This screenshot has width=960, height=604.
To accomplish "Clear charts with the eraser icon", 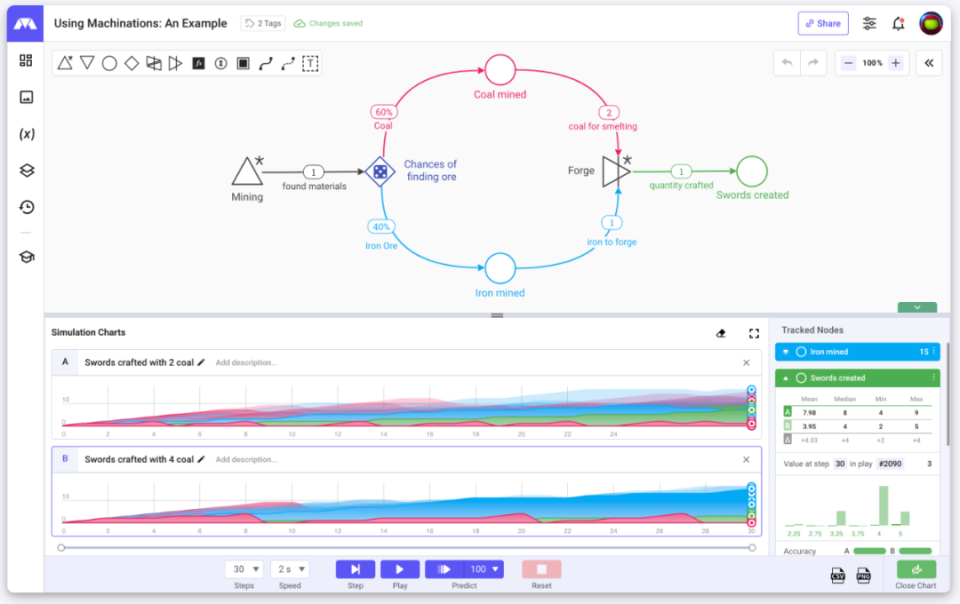I will coord(721,333).
